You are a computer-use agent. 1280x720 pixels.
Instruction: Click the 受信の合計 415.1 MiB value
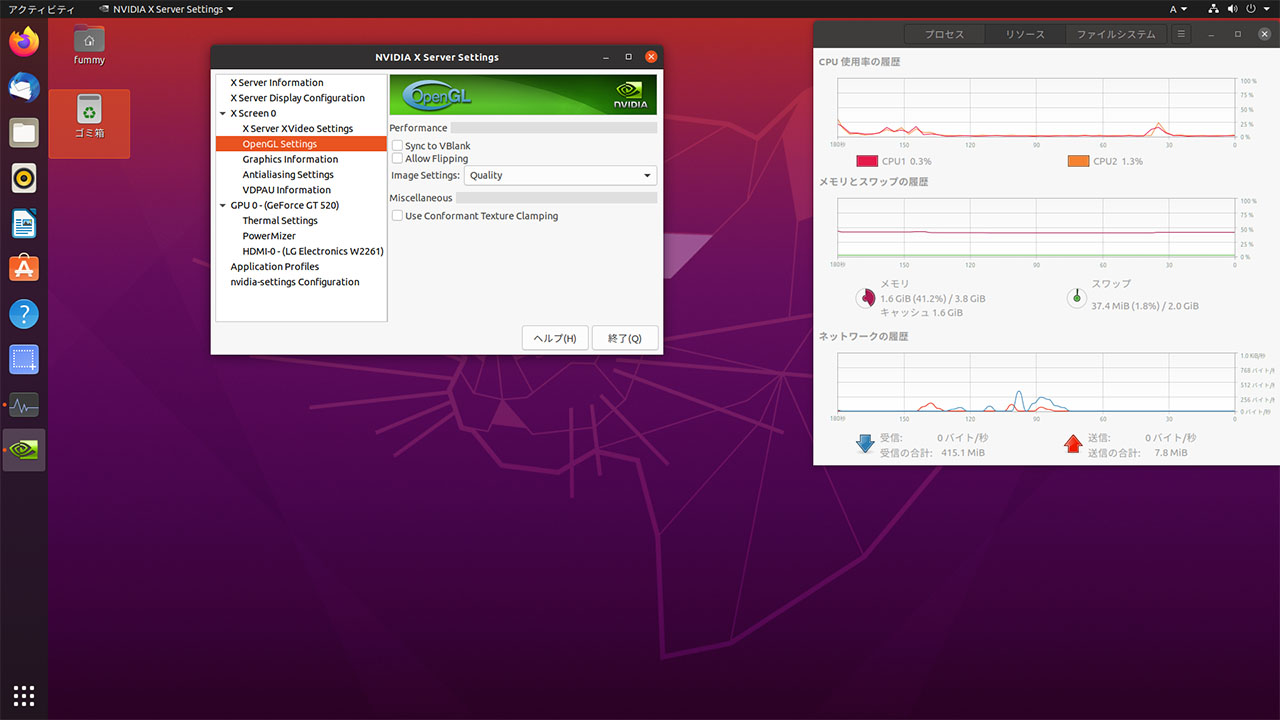pos(962,453)
